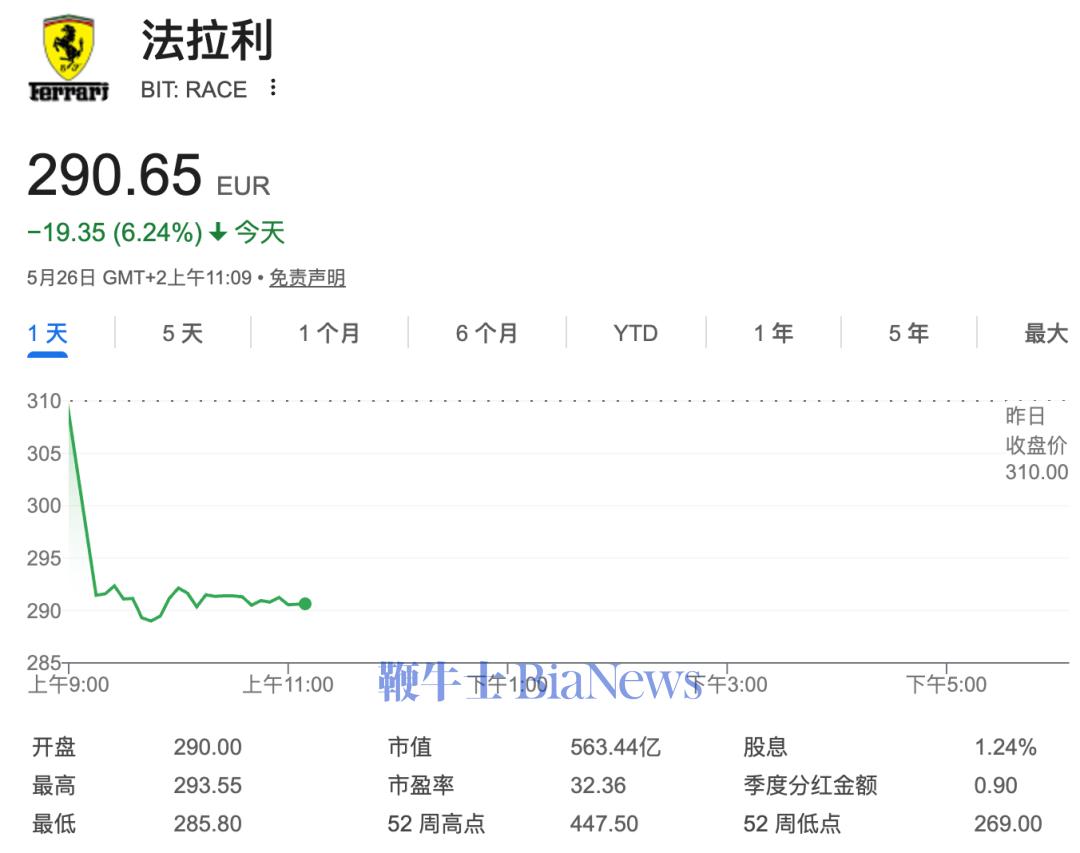Click the 季度分红金额 value 0.90
The width and height of the screenshot is (1080, 853).
pos(995,785)
